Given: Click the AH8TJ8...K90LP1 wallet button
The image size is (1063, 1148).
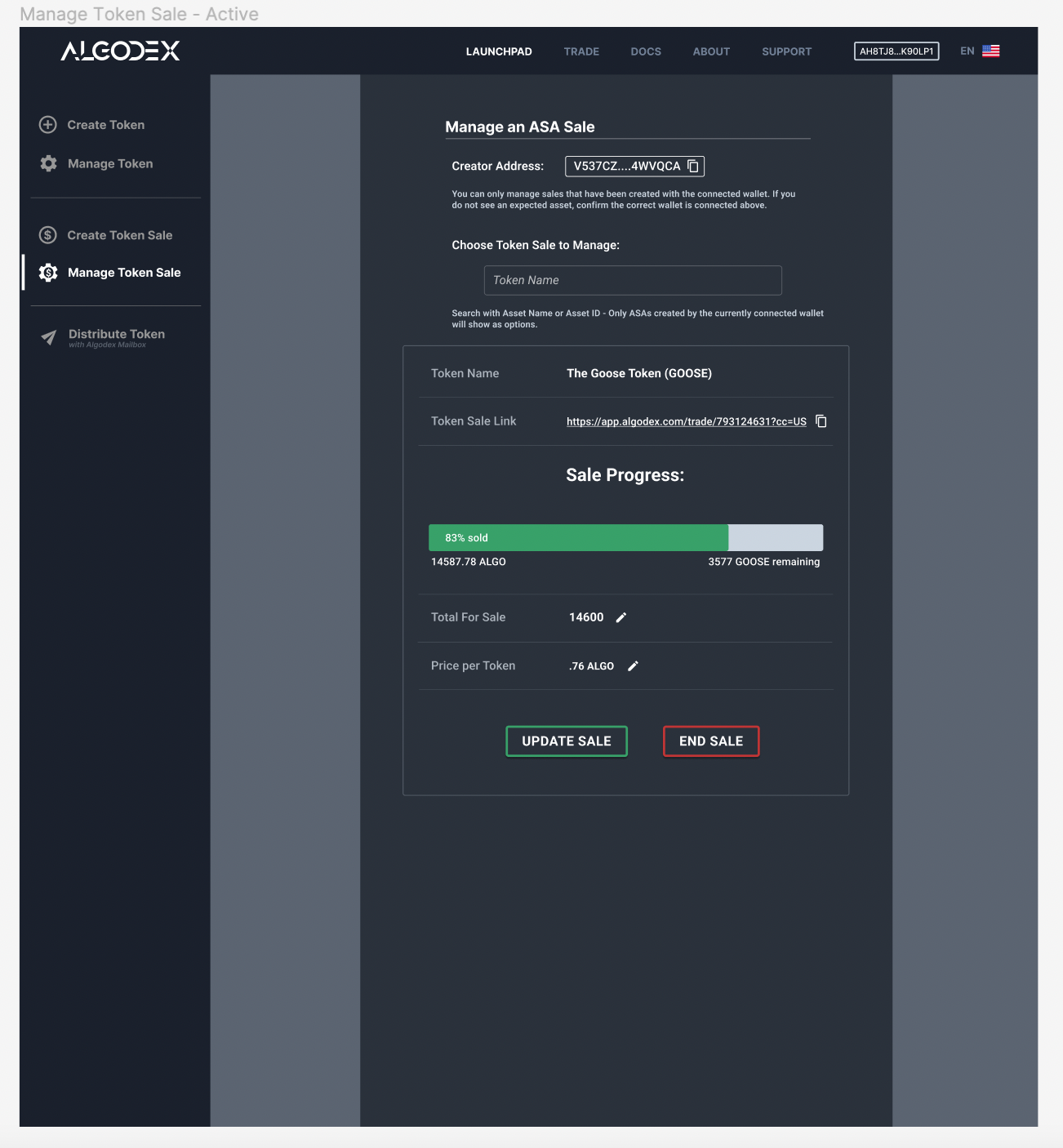Looking at the screenshot, I should (896, 51).
